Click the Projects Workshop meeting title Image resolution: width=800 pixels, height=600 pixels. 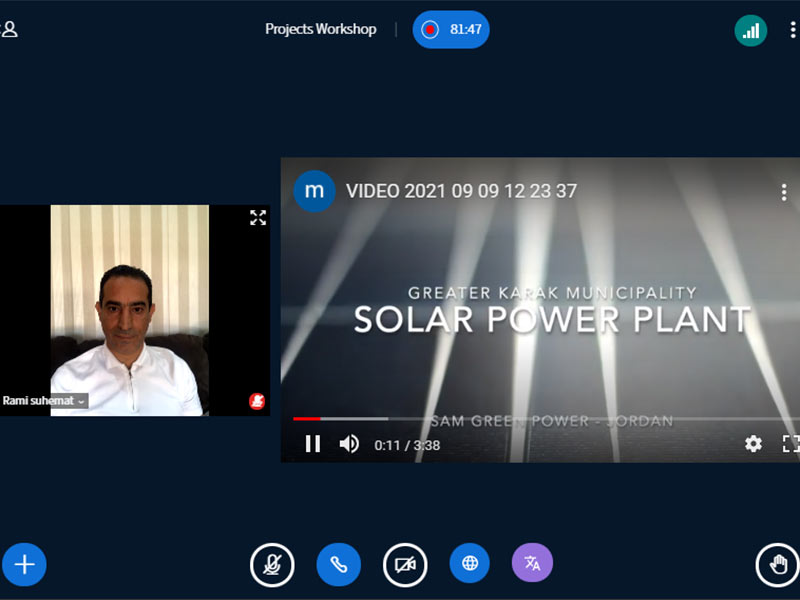tap(321, 29)
